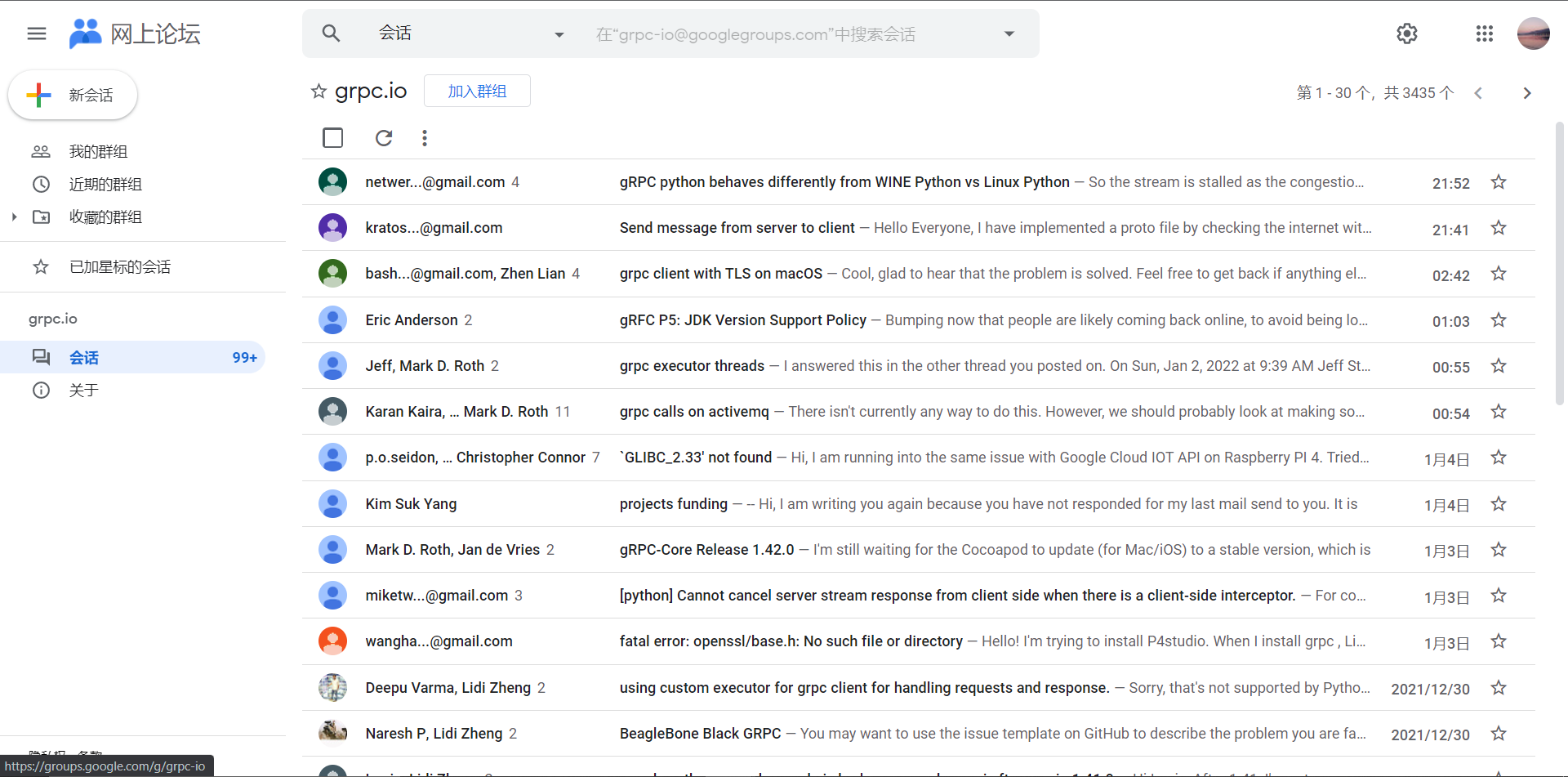Click the page vertical scrollbar
Screen dimensions: 1568x777
[x=1559, y=263]
